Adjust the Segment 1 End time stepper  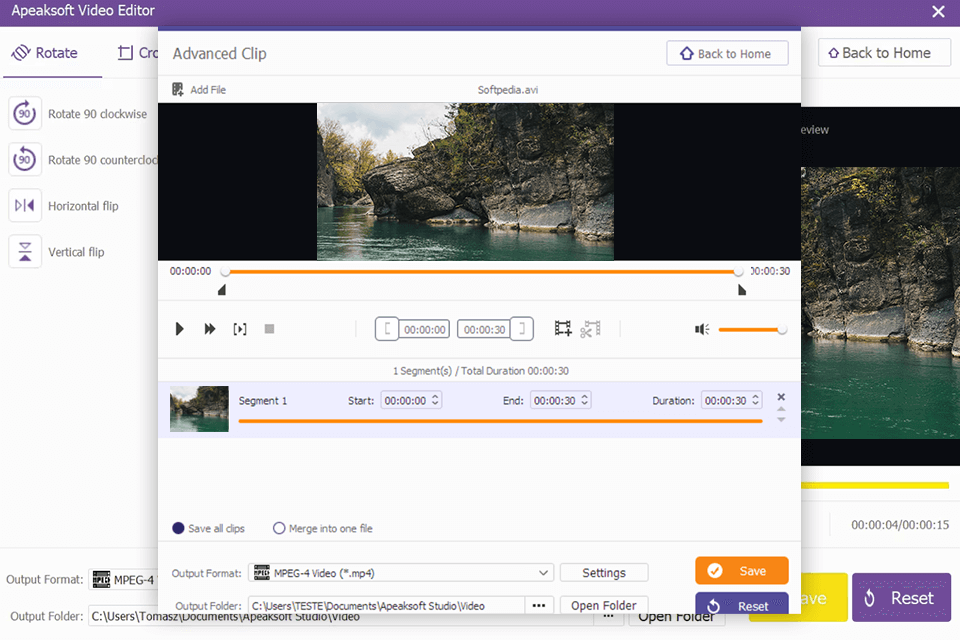585,400
